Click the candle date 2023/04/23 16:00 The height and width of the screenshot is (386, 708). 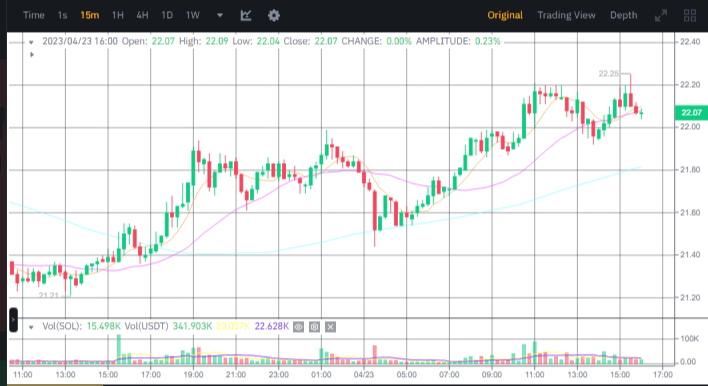(80, 42)
